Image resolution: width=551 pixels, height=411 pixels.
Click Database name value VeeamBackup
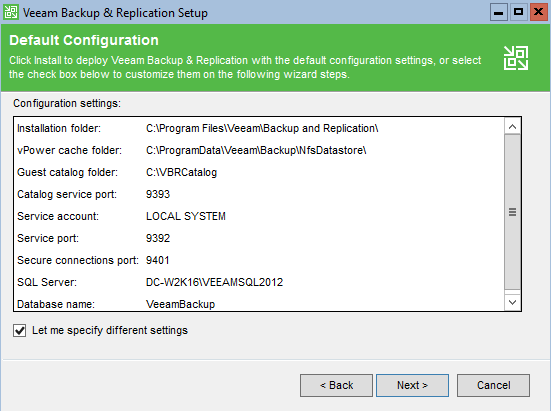(x=180, y=304)
